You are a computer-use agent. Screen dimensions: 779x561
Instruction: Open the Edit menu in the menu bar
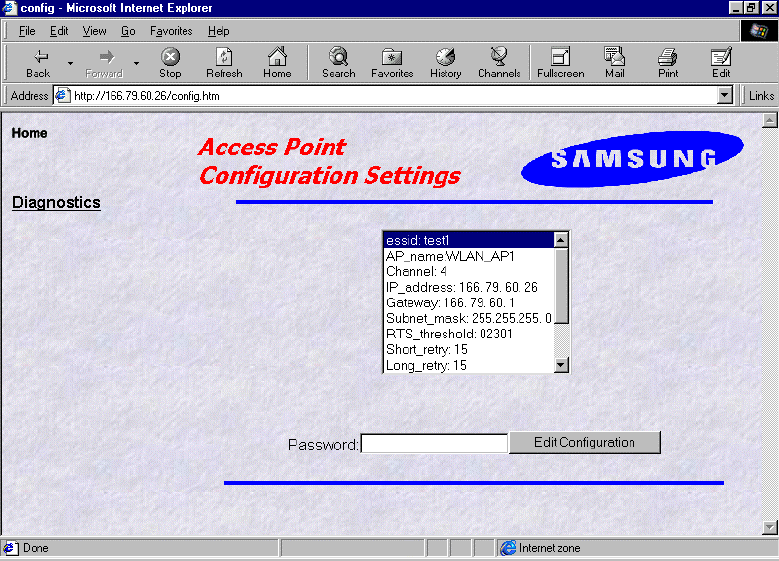pyautogui.click(x=59, y=31)
